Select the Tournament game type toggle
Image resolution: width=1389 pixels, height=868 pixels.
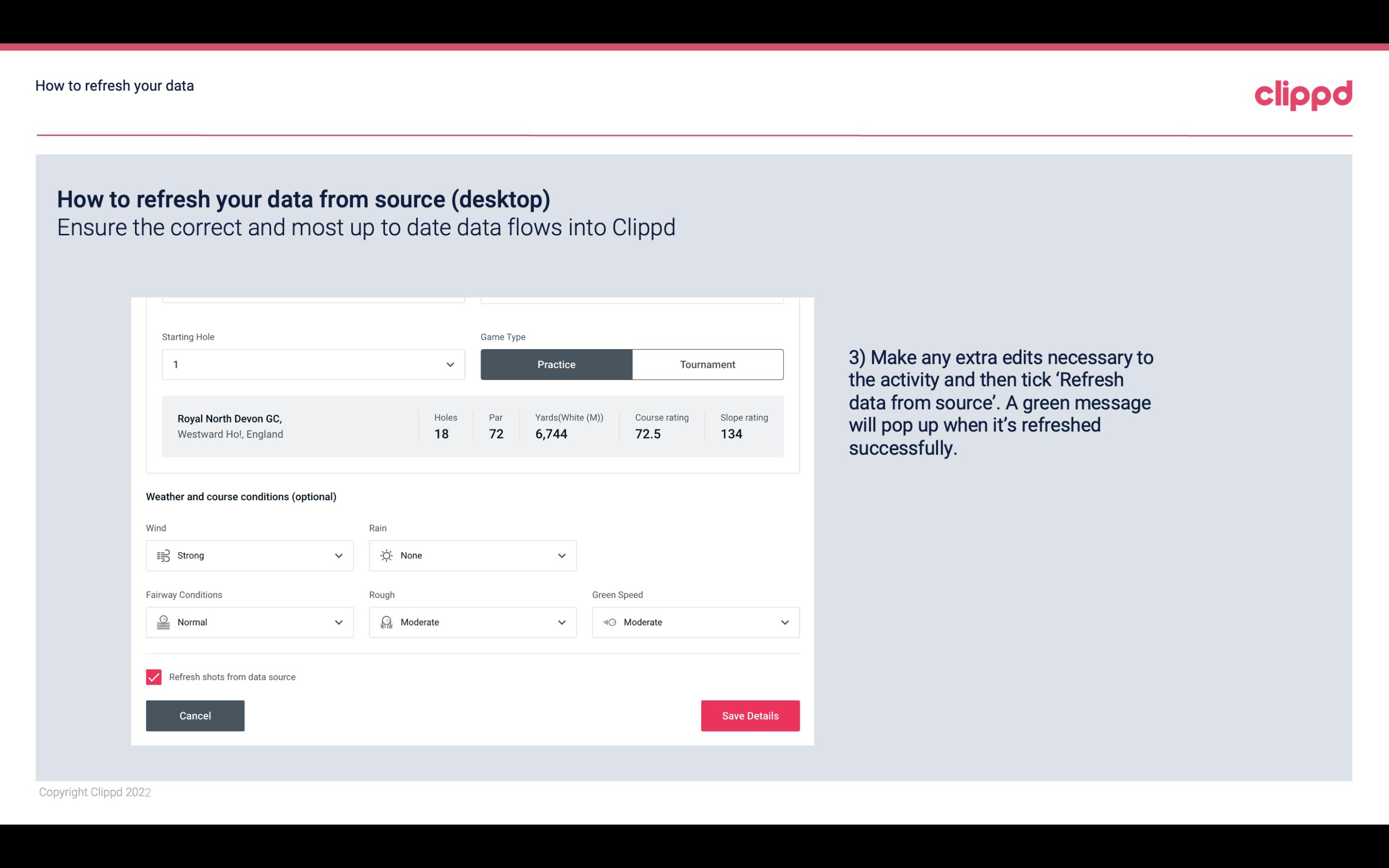707,364
